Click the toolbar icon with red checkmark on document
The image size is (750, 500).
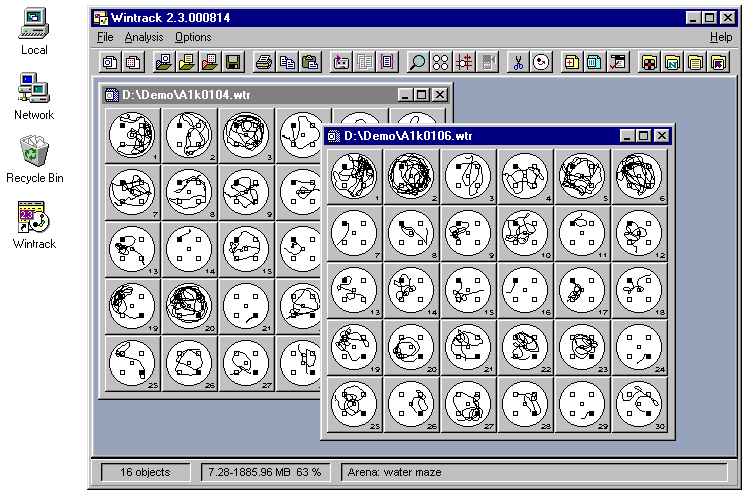pos(618,62)
